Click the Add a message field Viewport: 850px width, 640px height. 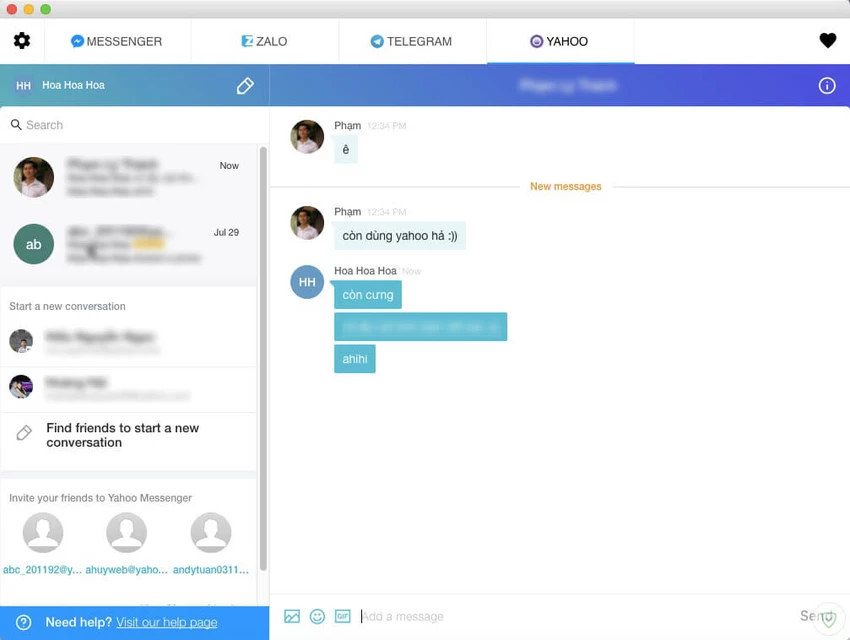575,616
